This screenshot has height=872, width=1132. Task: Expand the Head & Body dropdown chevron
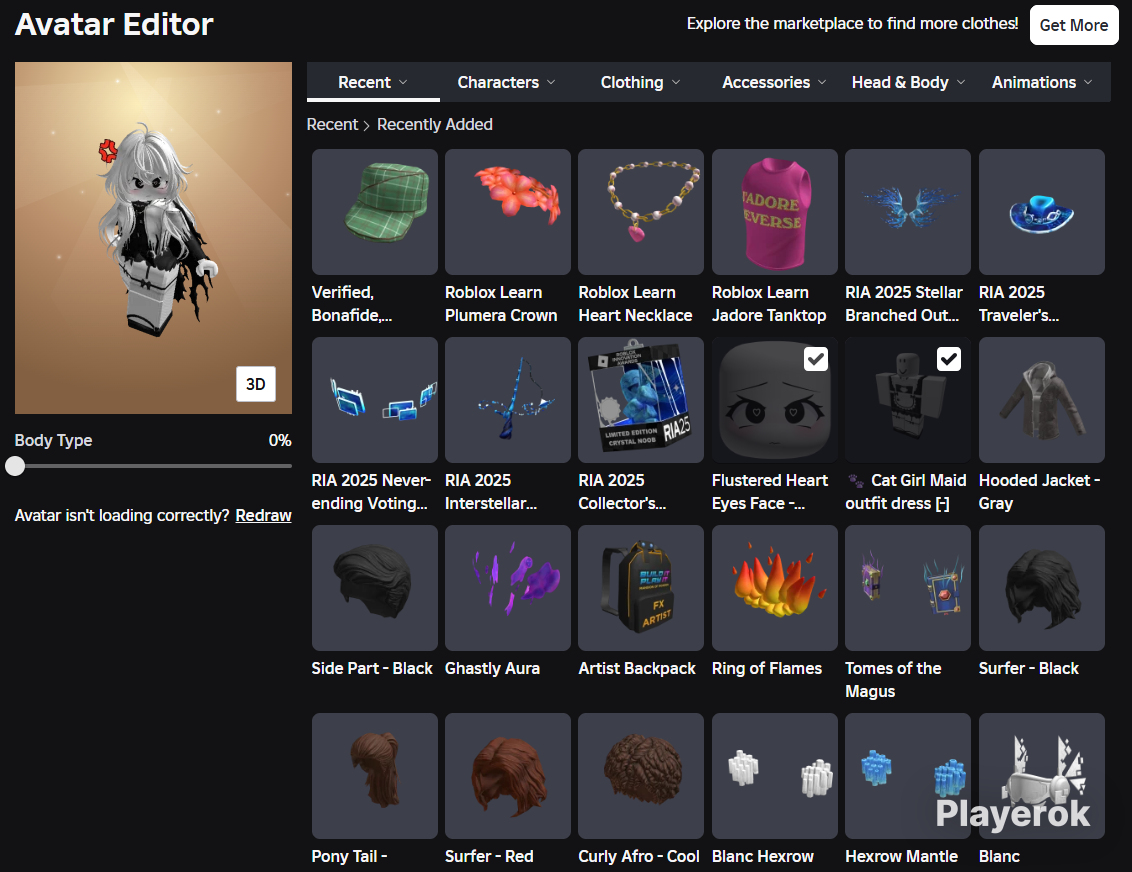[961, 82]
